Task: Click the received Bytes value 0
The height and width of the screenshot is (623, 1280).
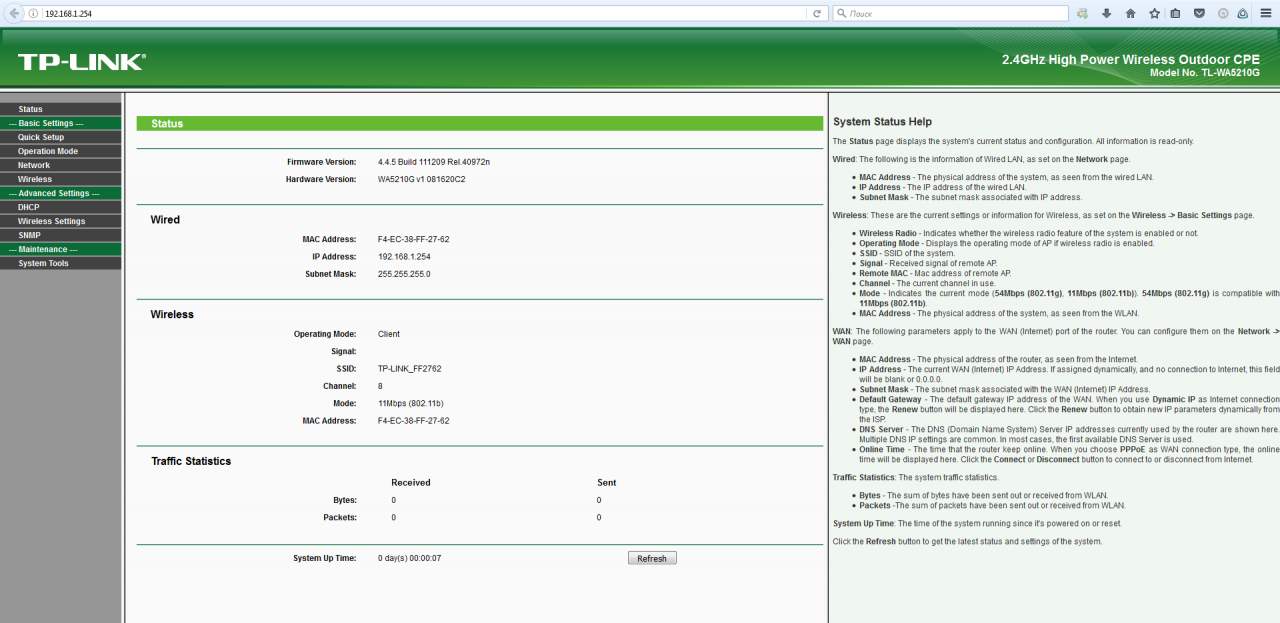Action: tap(393, 499)
